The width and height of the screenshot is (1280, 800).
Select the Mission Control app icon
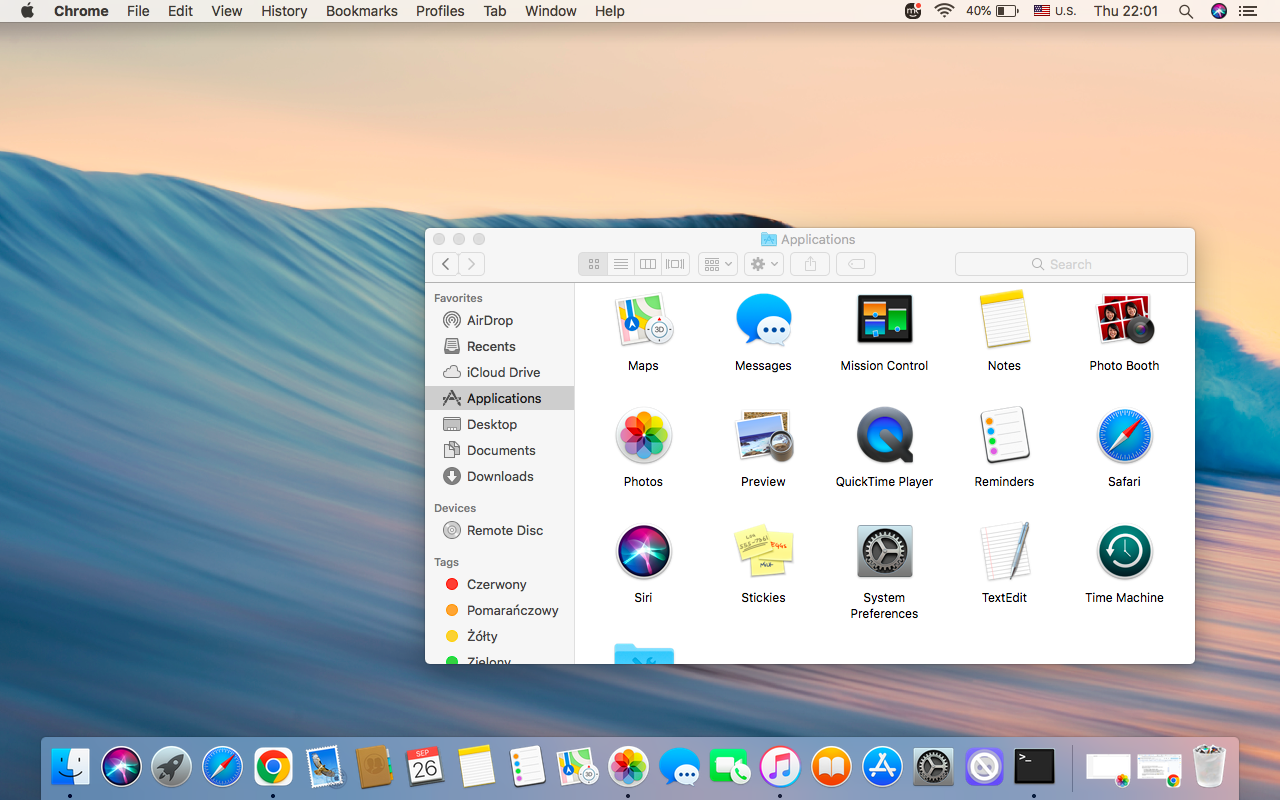point(884,321)
